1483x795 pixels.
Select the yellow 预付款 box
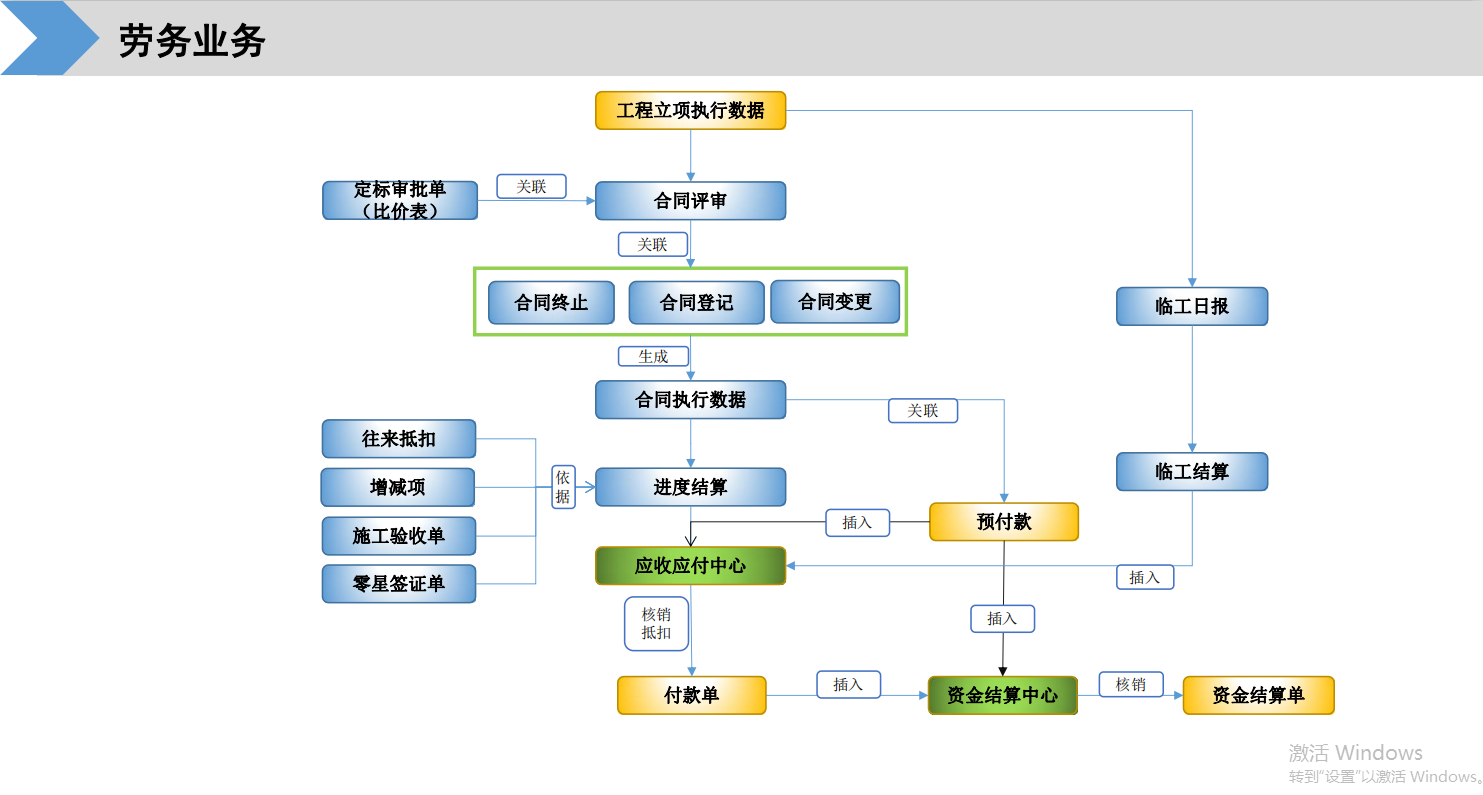[1004, 522]
